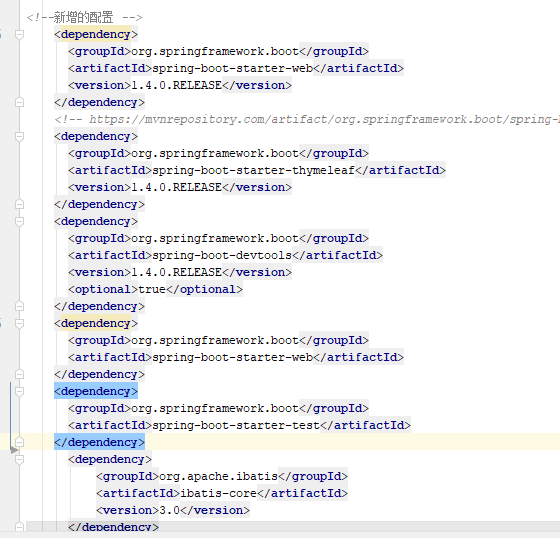Click the blue-highlighted closing dependency tag
Viewport: 560px width, 538px height.
click(x=100, y=442)
